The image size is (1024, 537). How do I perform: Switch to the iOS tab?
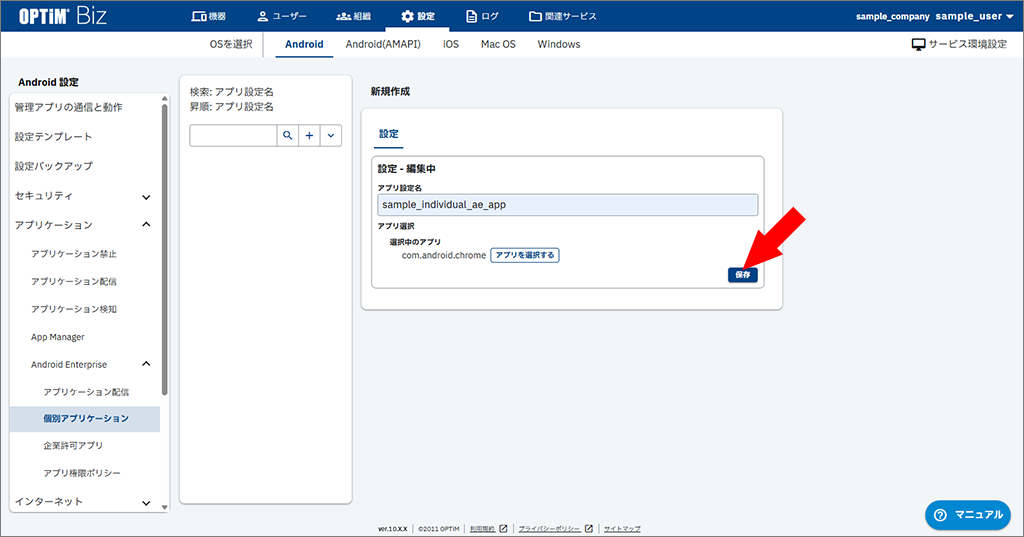[451, 44]
